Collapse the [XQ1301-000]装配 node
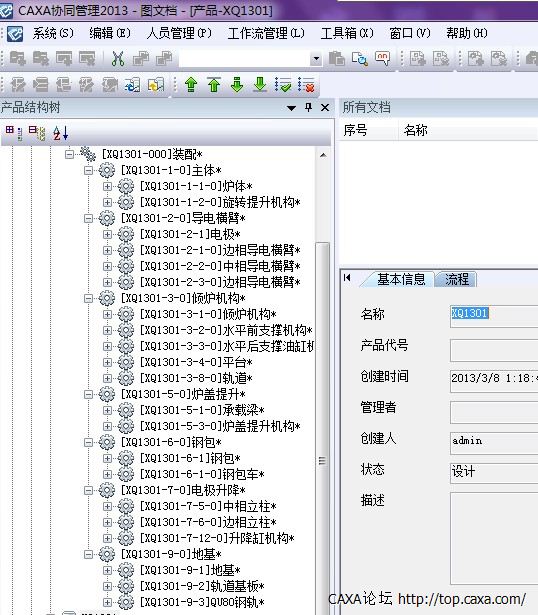 coord(69,155)
